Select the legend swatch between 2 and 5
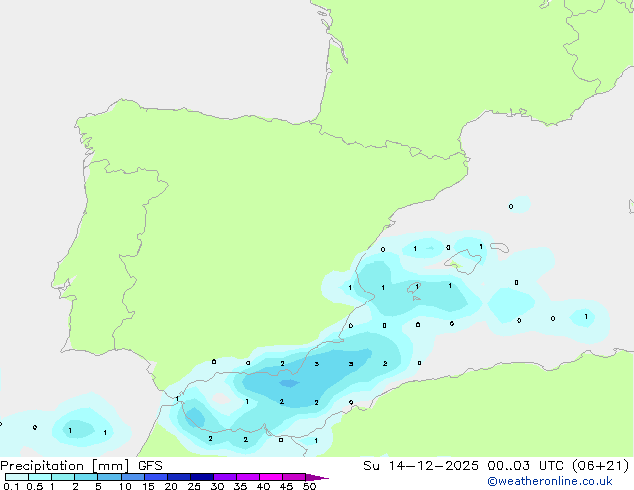Viewport: 634px width, 490px height. [86, 477]
